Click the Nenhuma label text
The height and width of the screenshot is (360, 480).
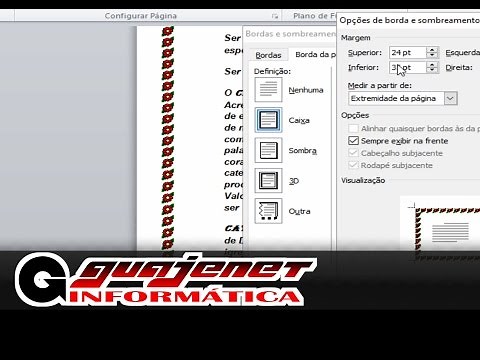(x=306, y=90)
